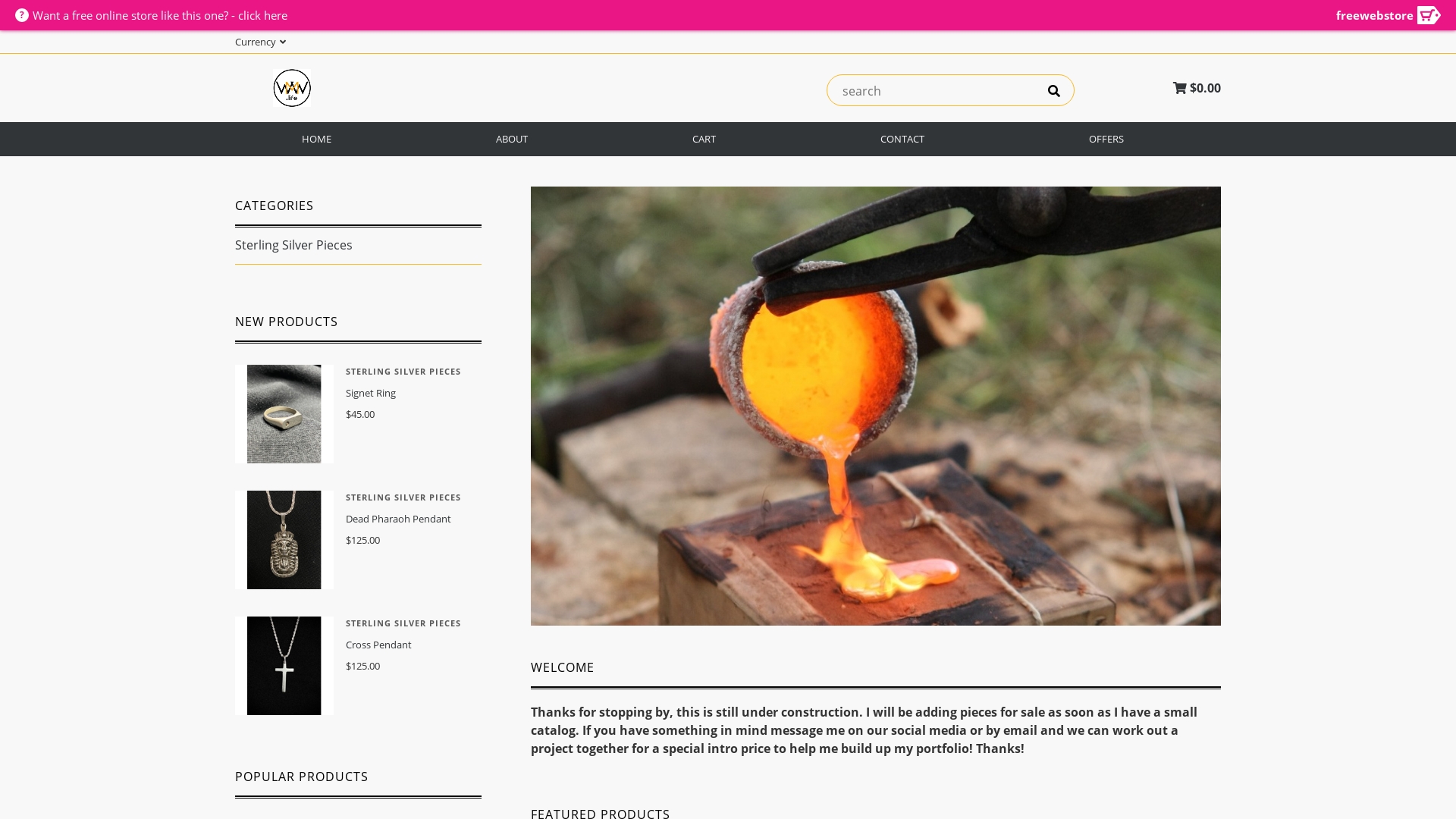Expand the Currency dropdown
This screenshot has width=1456, height=819.
pos(260,42)
